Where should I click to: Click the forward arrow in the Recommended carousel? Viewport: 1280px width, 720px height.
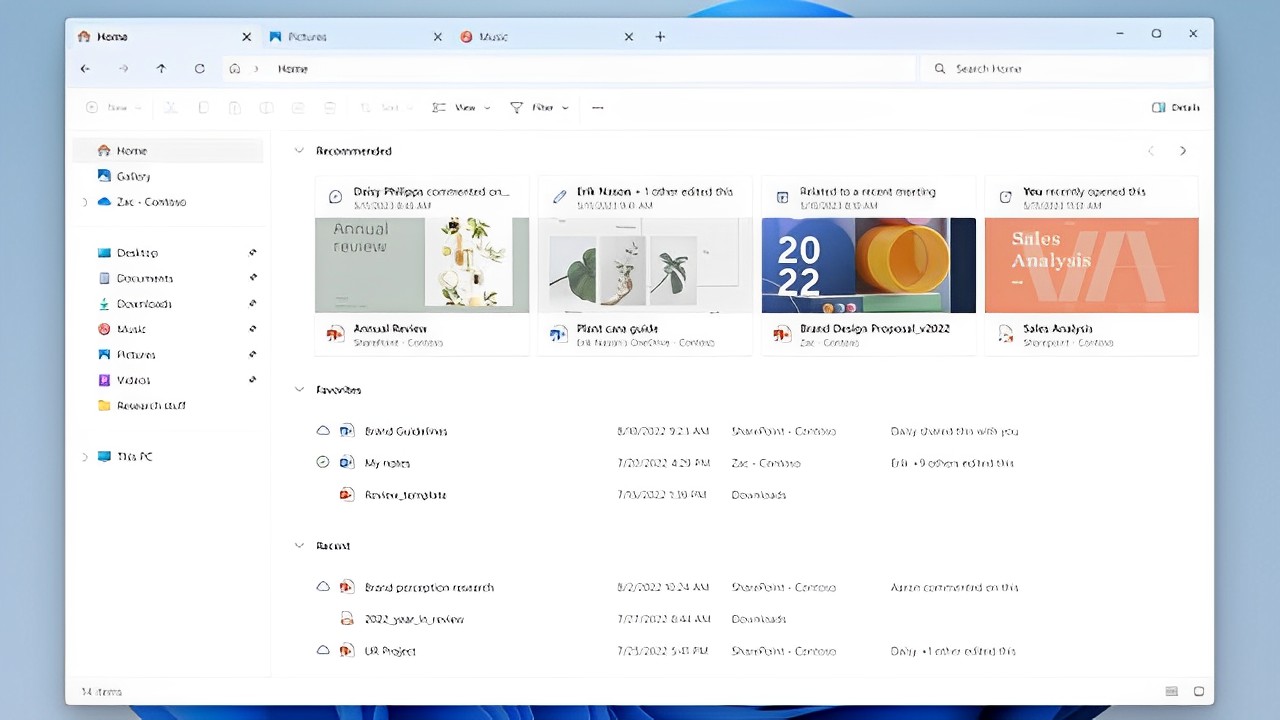coord(1183,150)
